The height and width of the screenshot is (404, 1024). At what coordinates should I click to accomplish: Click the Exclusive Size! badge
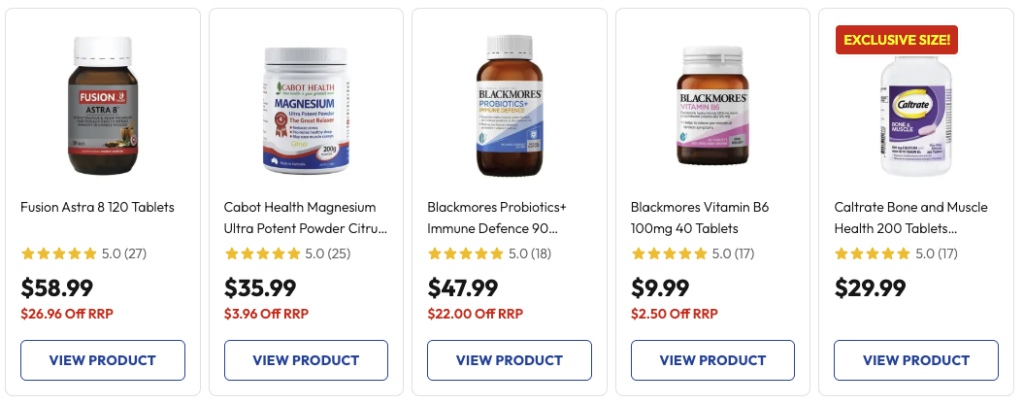(897, 40)
